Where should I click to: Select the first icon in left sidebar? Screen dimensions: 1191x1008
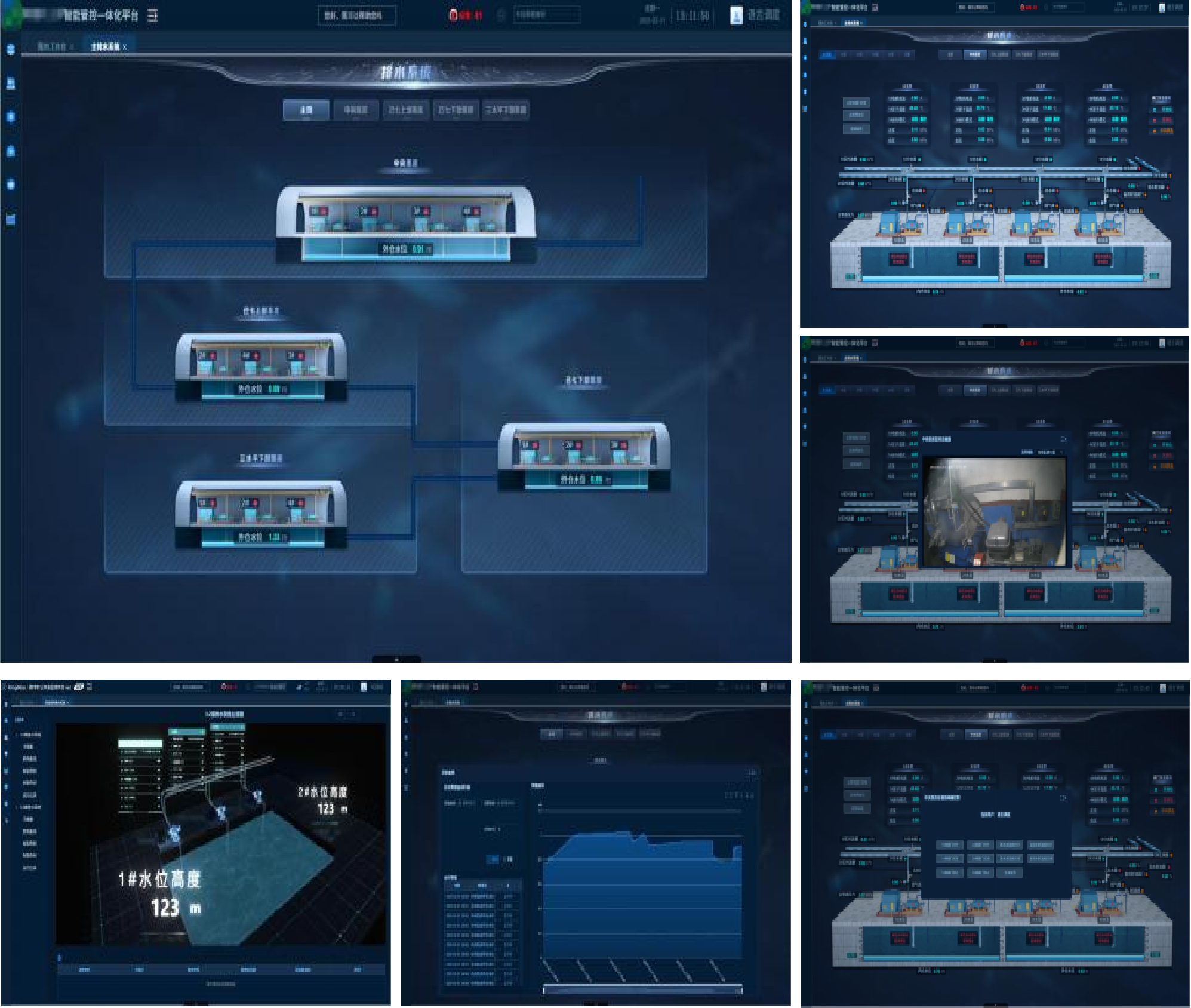point(11,50)
